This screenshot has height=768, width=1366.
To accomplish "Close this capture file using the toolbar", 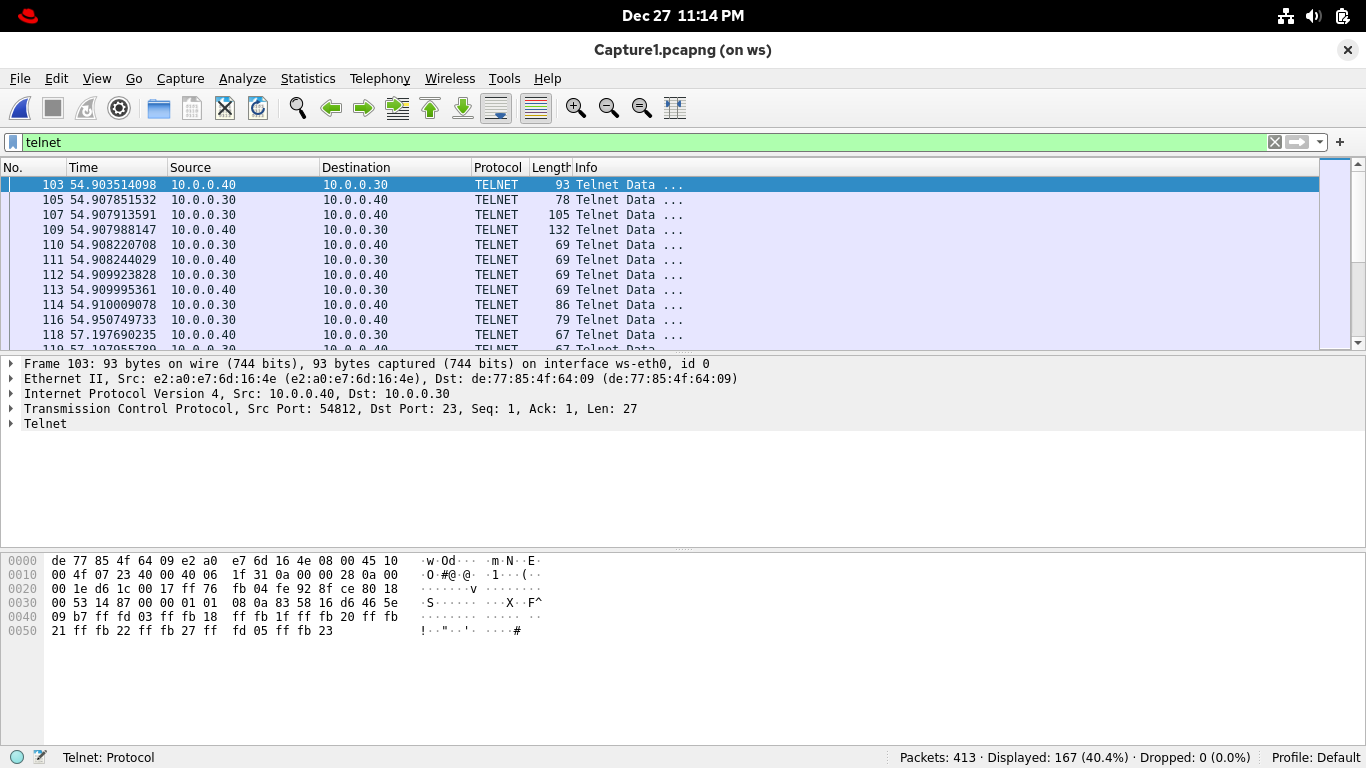I will tap(225, 108).
